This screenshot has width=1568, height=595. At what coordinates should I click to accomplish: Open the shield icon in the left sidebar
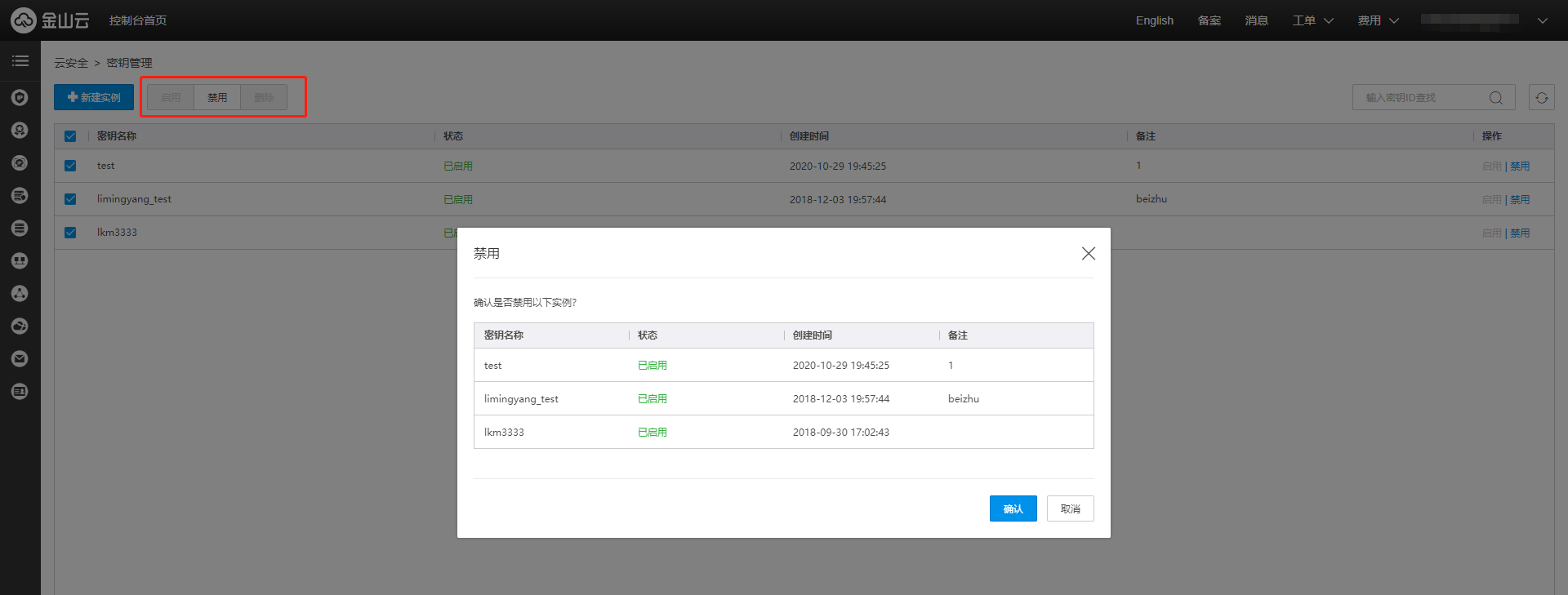(20, 98)
